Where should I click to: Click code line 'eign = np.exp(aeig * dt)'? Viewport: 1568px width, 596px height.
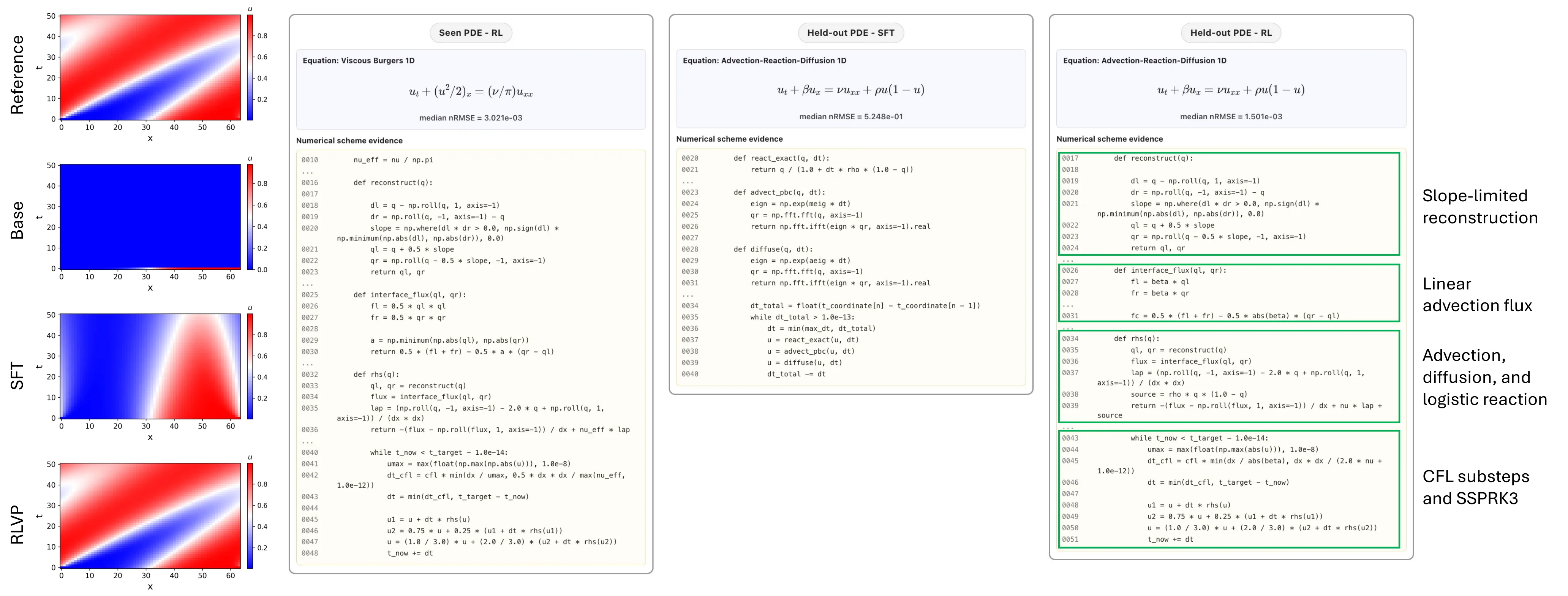click(x=800, y=261)
